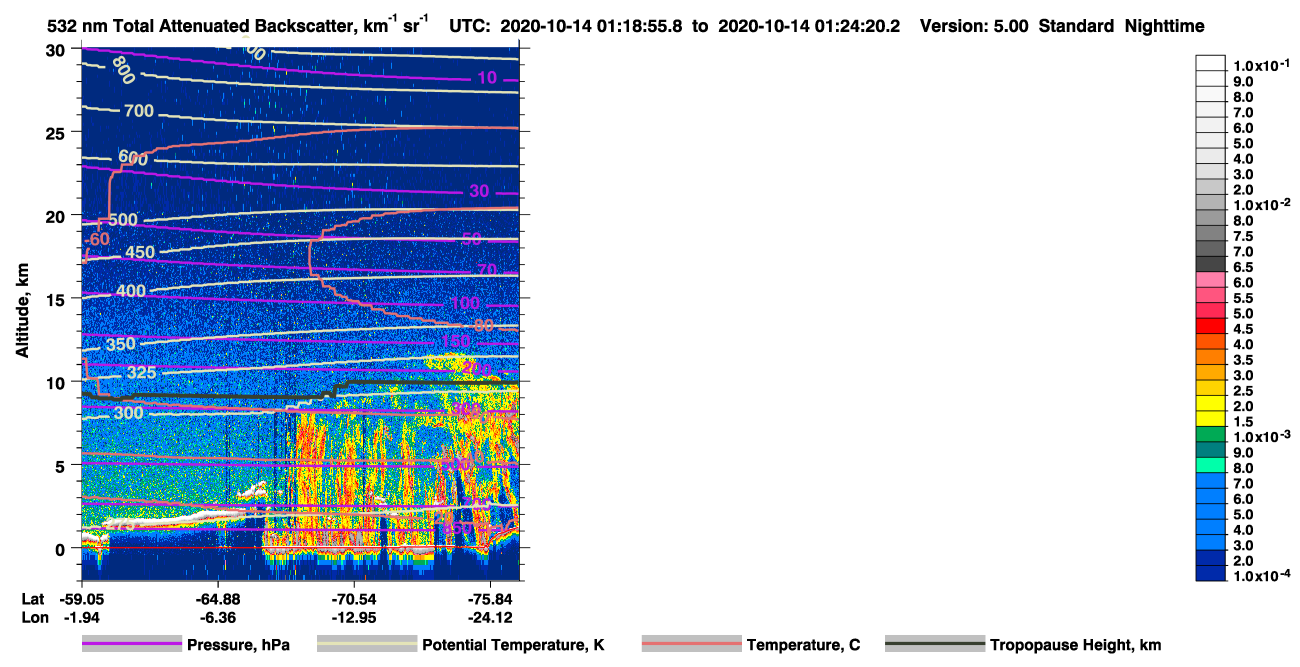The height and width of the screenshot is (667, 1300).
Task: Click the 'Pressure, hPa' legend label
Action: [240, 645]
